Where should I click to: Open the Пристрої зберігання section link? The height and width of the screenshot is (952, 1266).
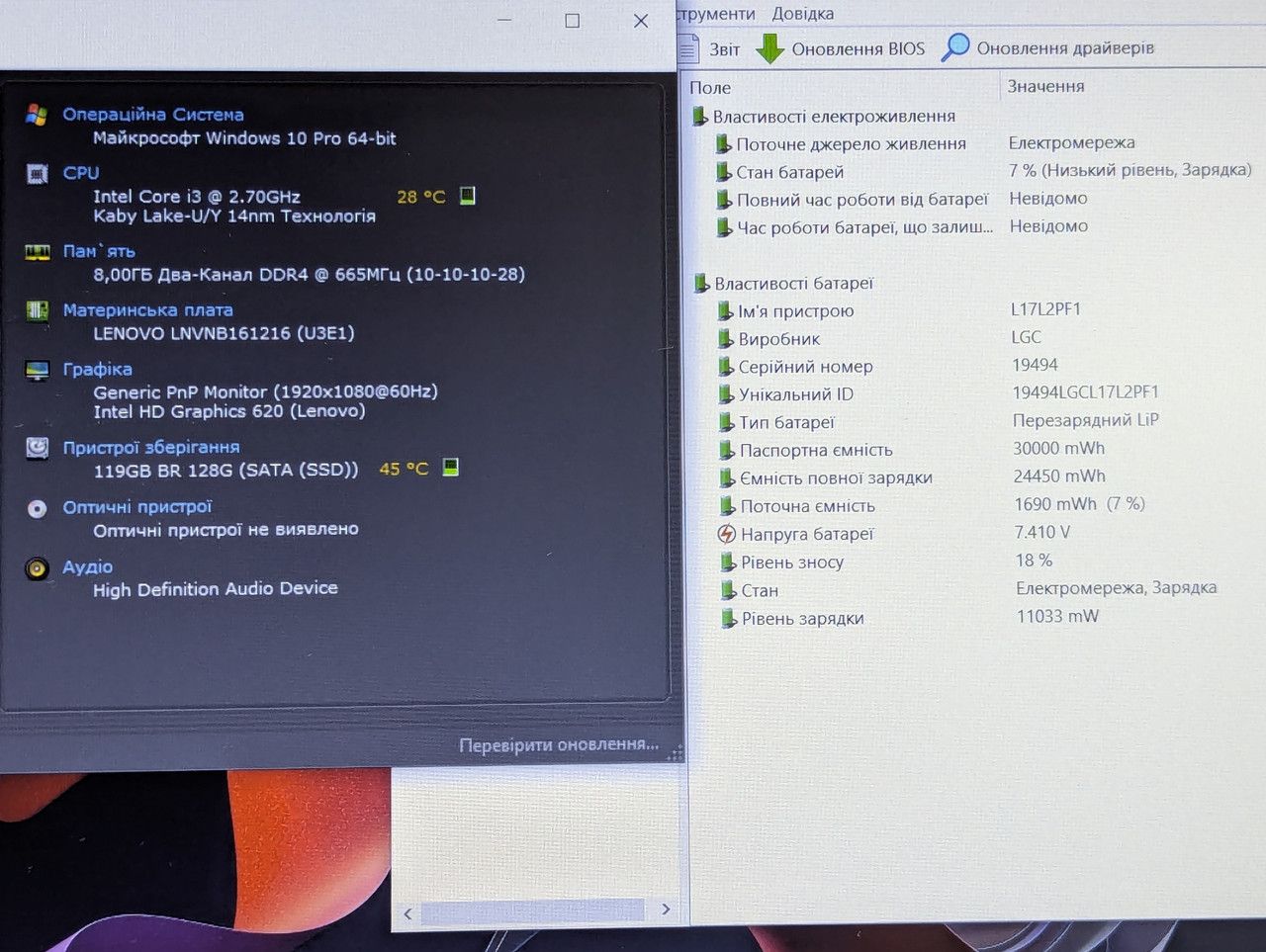point(151,447)
